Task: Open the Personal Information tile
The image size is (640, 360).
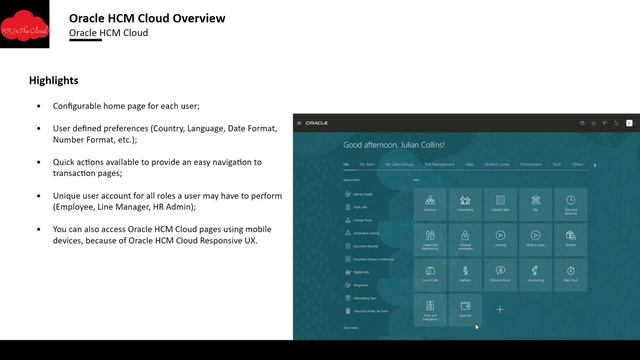Action: 465,239
